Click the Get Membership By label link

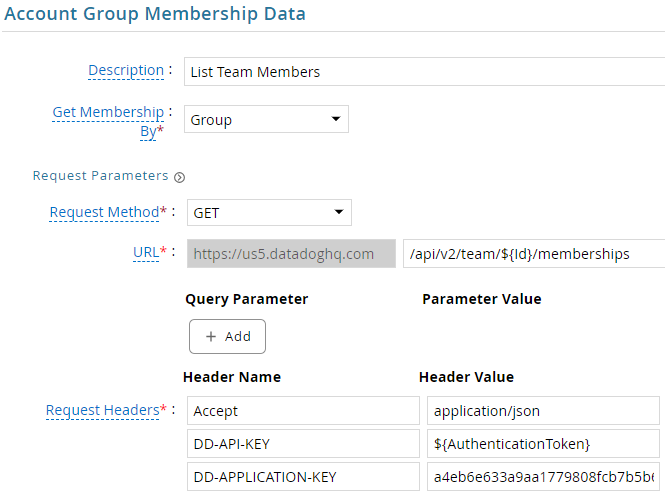tap(108, 122)
